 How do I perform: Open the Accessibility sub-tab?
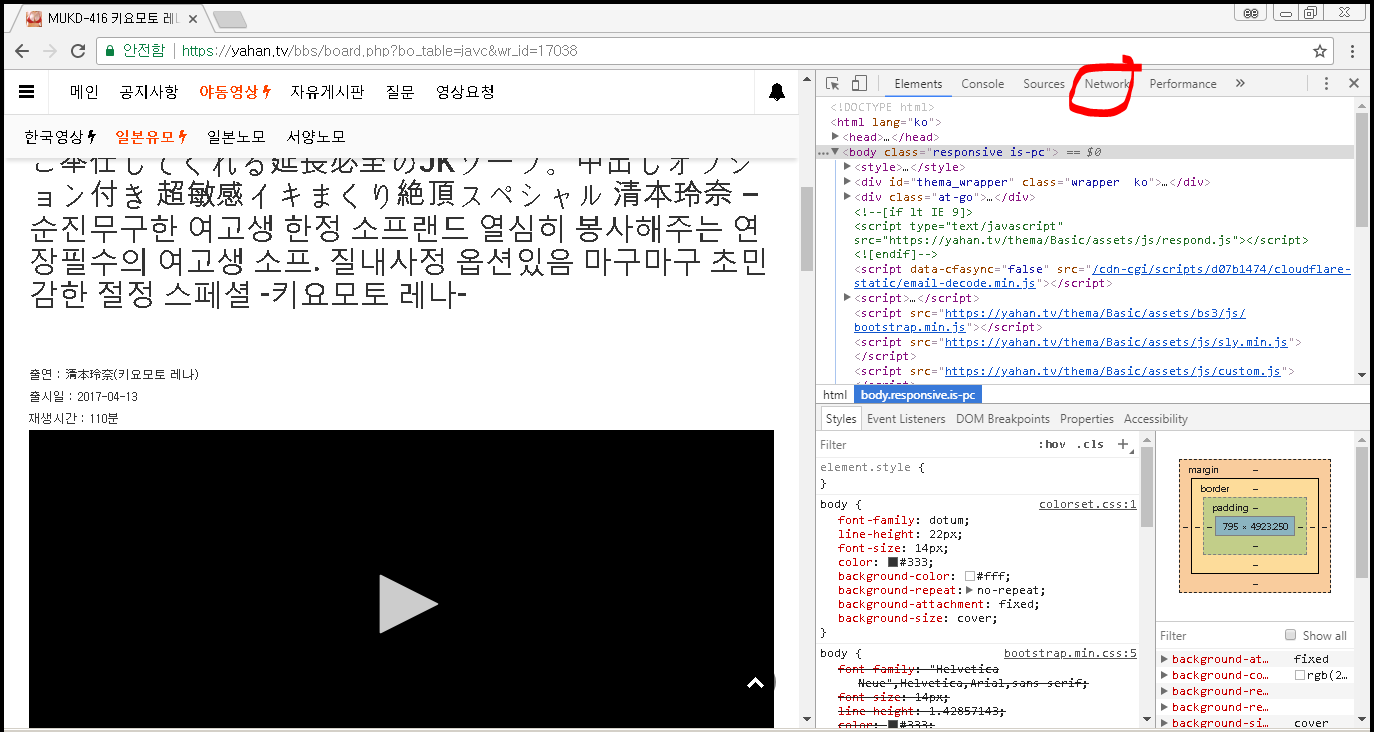point(1156,419)
